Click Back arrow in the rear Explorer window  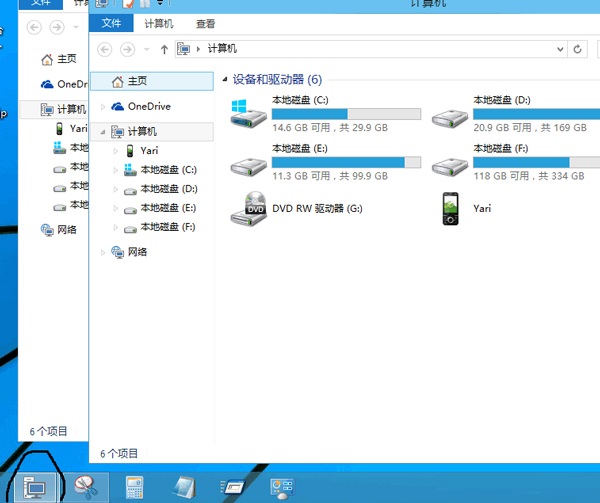point(34,27)
